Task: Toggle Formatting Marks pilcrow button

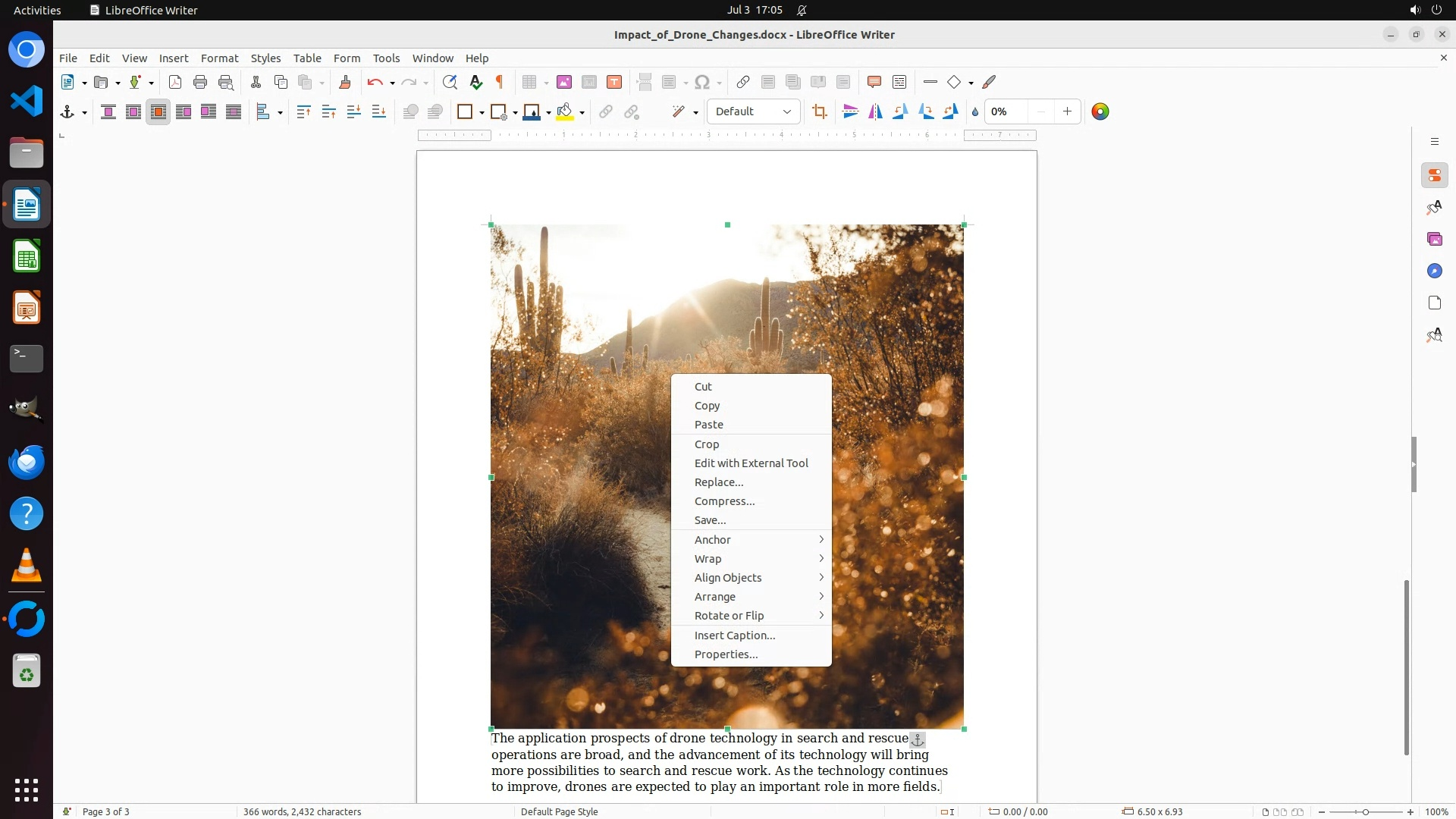Action: (x=500, y=82)
